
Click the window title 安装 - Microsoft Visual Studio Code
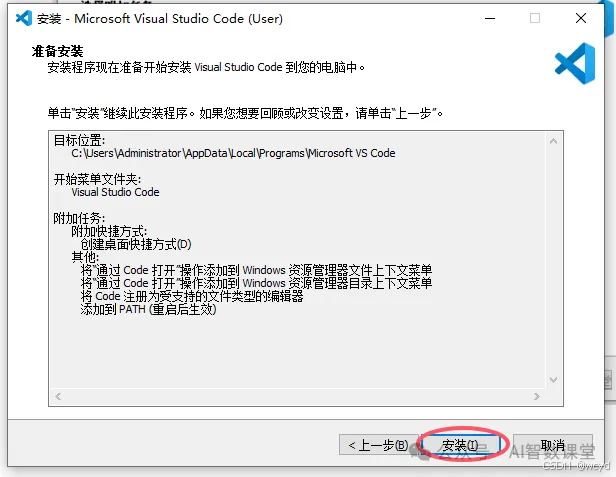point(160,18)
